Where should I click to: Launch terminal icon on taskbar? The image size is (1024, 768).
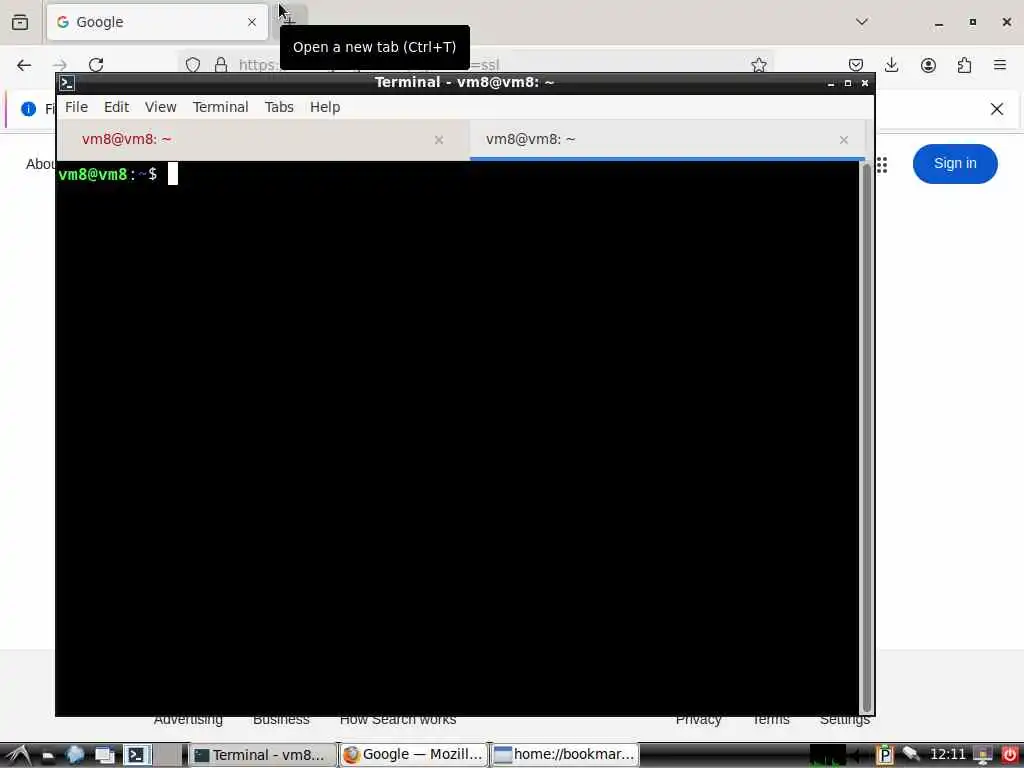coord(136,755)
